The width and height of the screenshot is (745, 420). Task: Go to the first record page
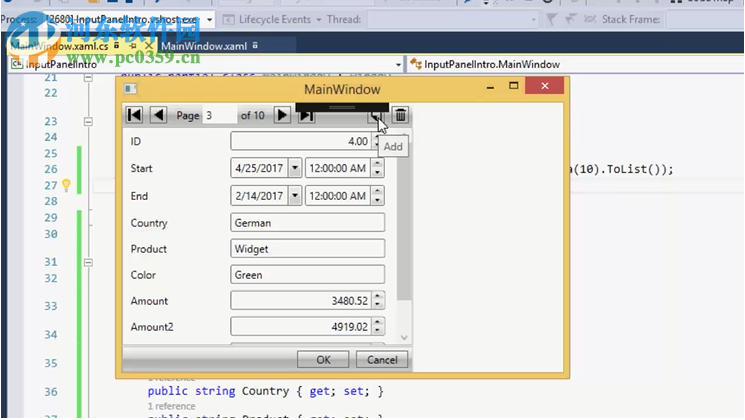tap(134, 116)
